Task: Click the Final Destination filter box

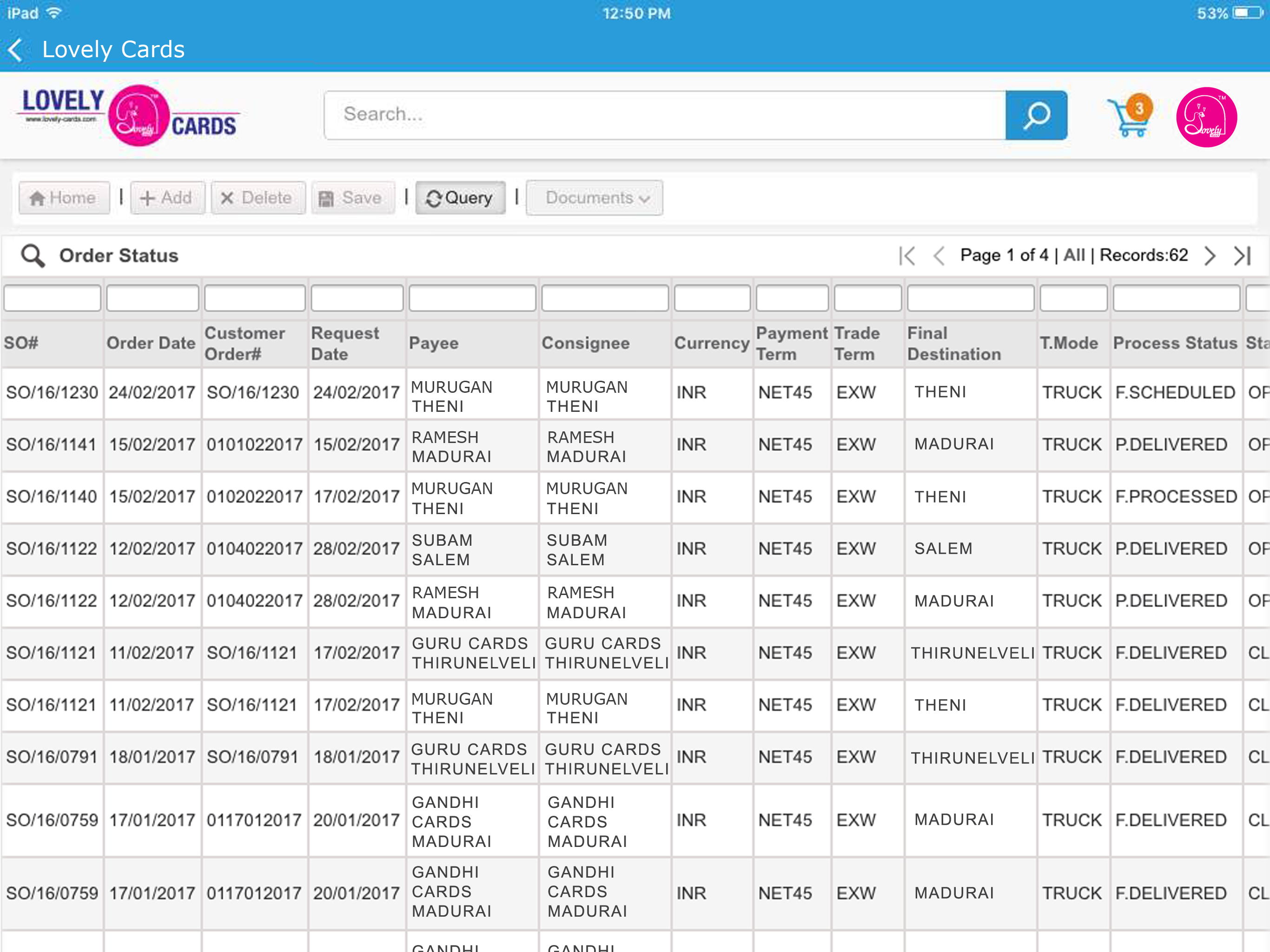Action: coord(970,298)
